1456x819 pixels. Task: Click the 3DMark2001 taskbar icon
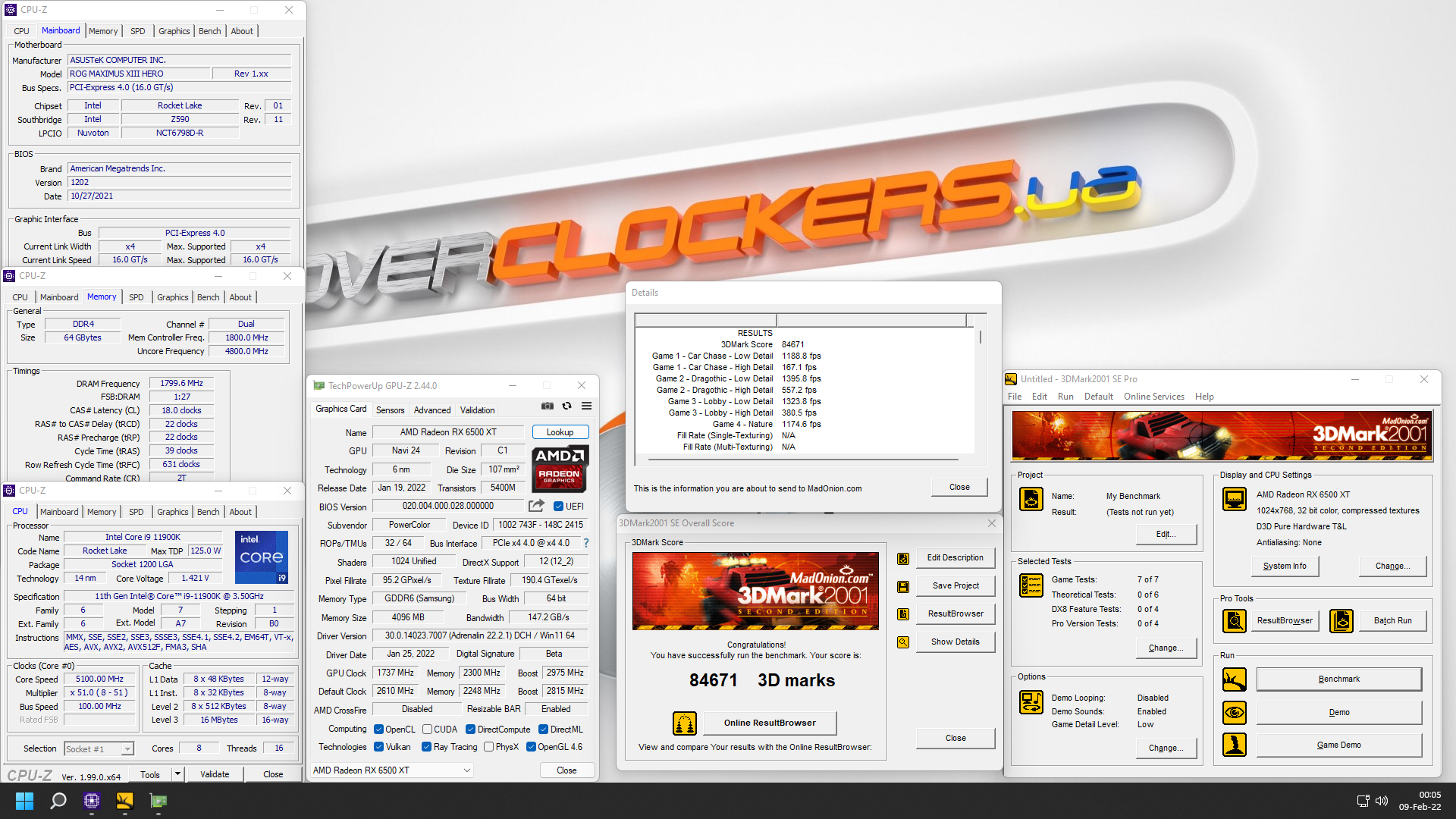coord(125,801)
